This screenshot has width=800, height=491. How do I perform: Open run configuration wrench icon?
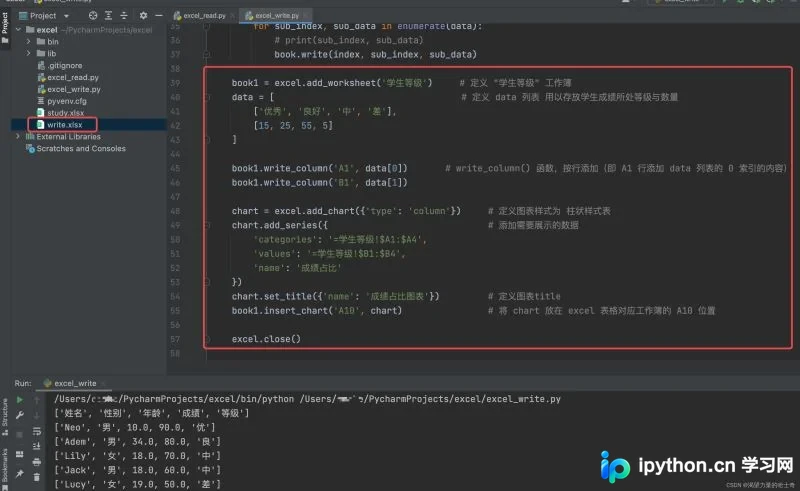click(x=20, y=415)
